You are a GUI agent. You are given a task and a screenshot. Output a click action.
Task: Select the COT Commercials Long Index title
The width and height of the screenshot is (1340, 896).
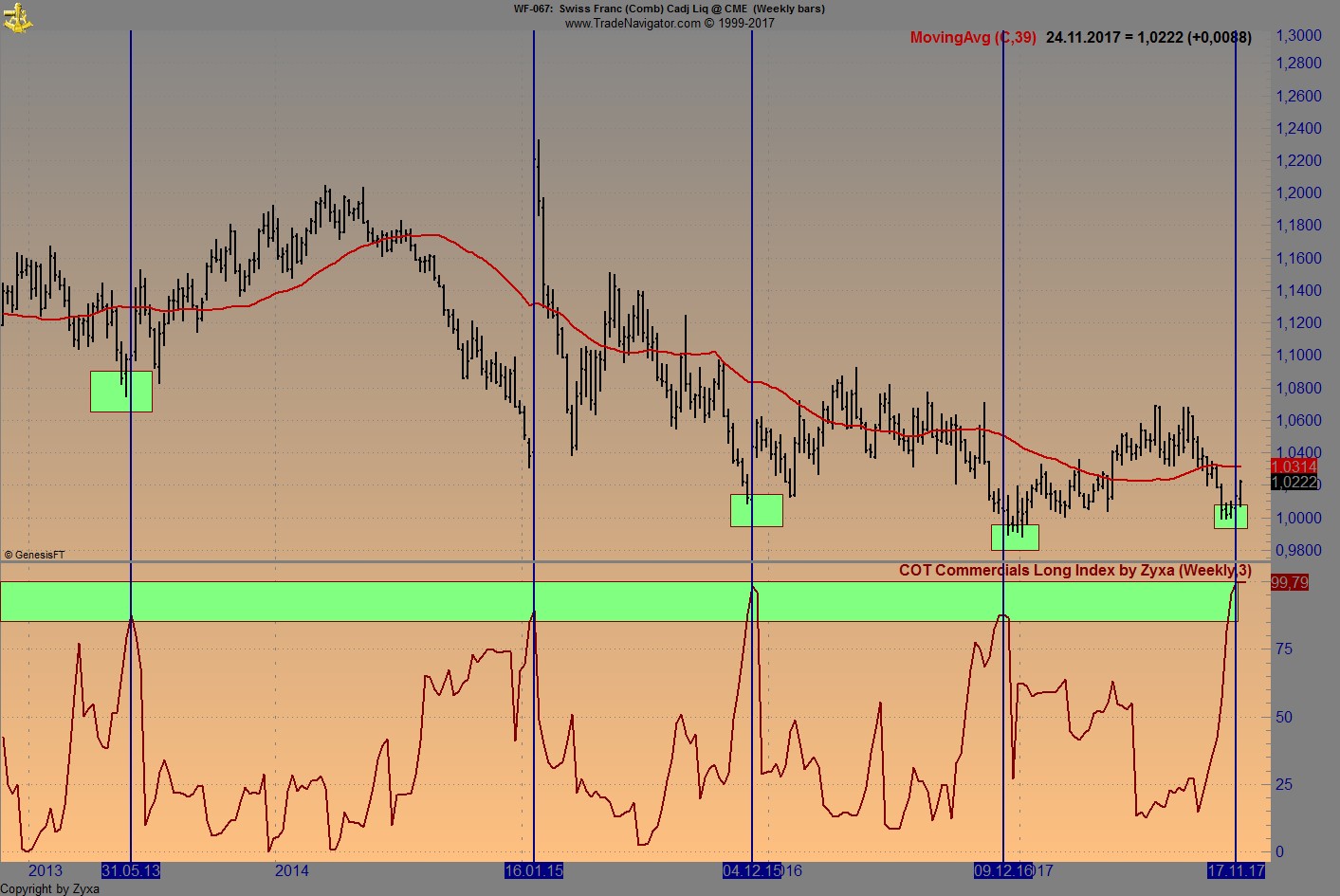tap(1075, 571)
